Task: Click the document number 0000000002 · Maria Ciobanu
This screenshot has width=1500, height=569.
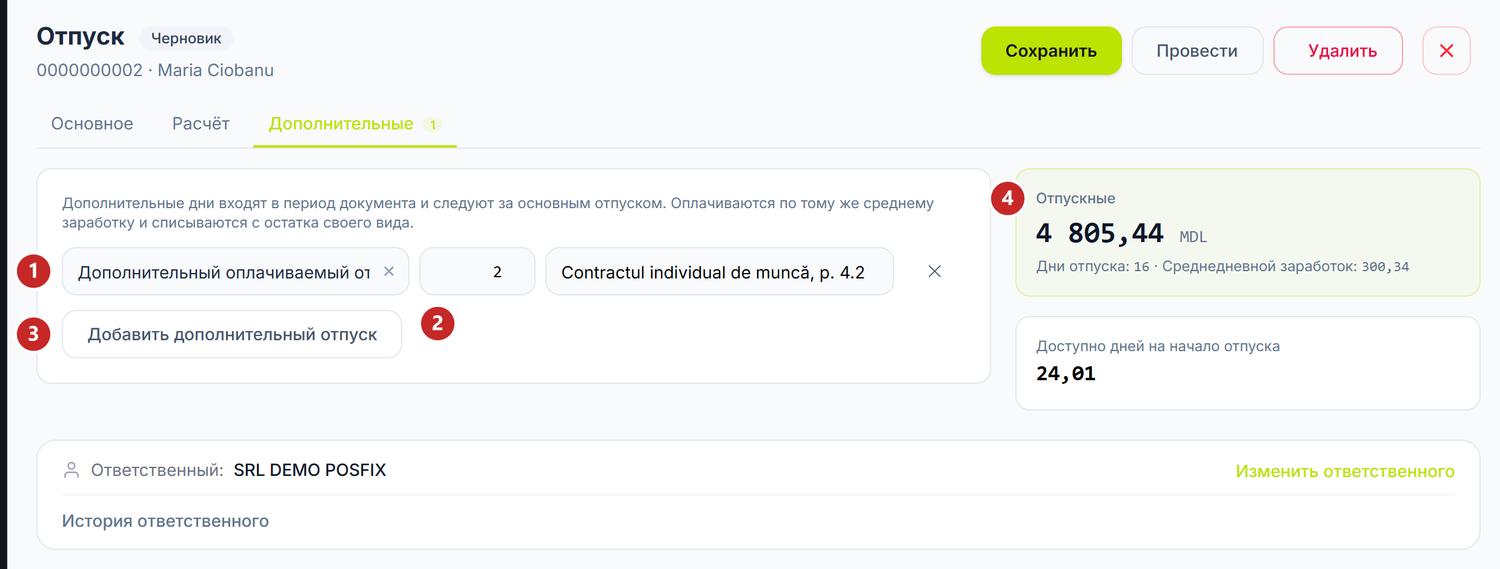Action: point(155,70)
